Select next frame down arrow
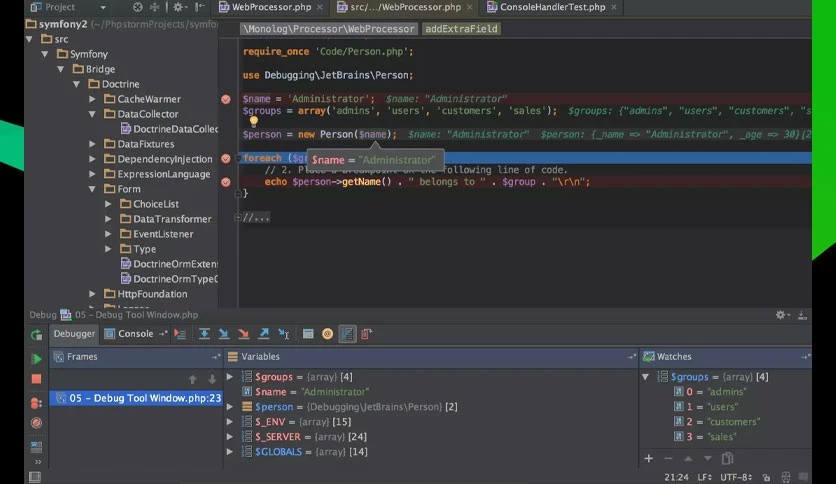This screenshot has width=836, height=484. pos(212,380)
